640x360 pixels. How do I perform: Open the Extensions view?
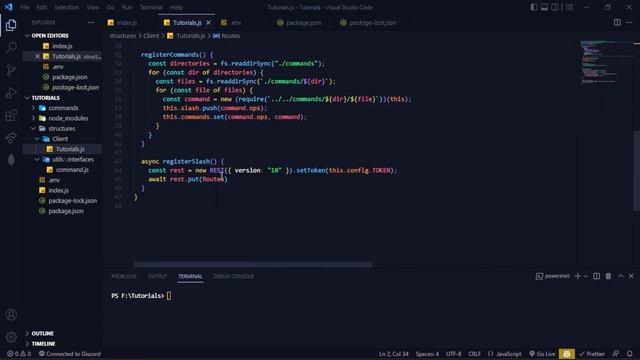(x=11, y=115)
